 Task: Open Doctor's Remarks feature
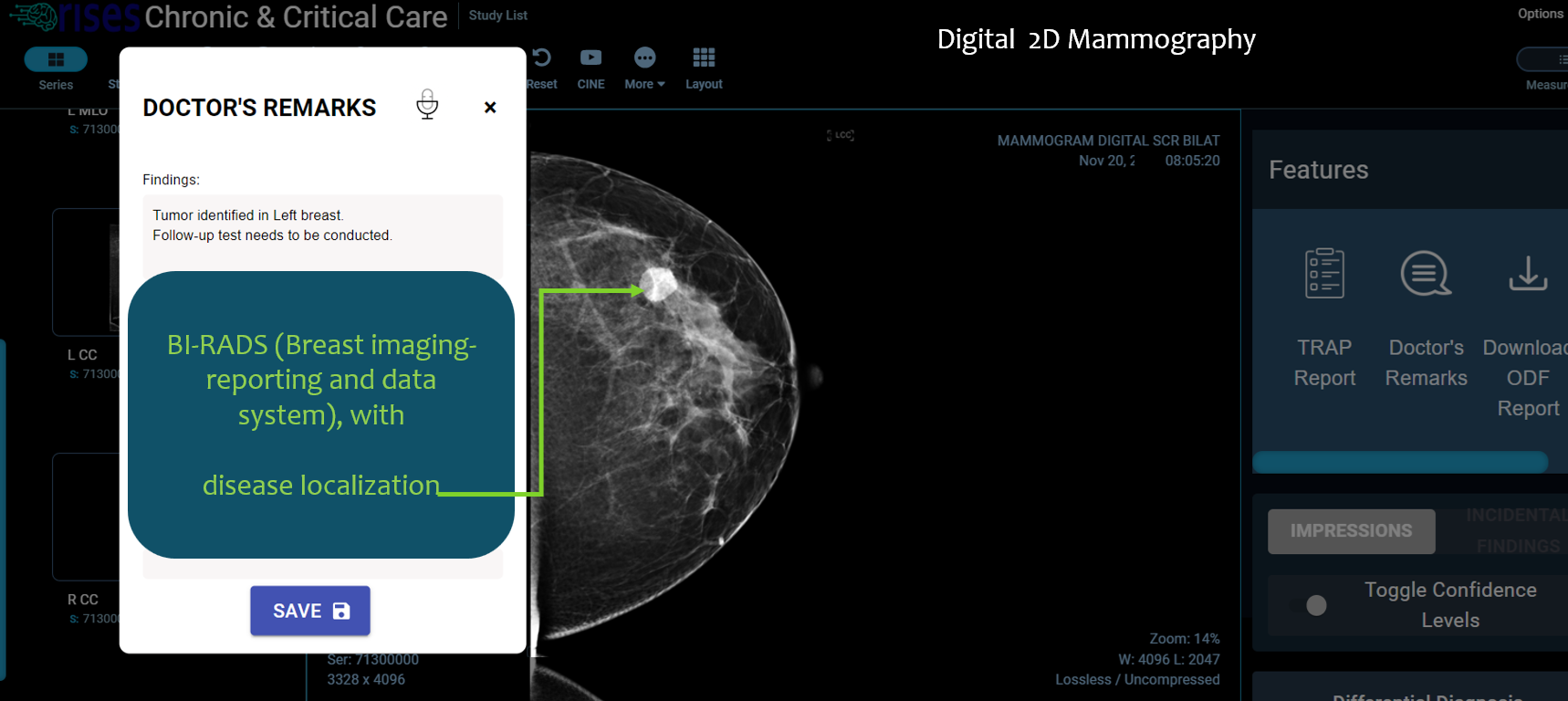click(x=1426, y=318)
